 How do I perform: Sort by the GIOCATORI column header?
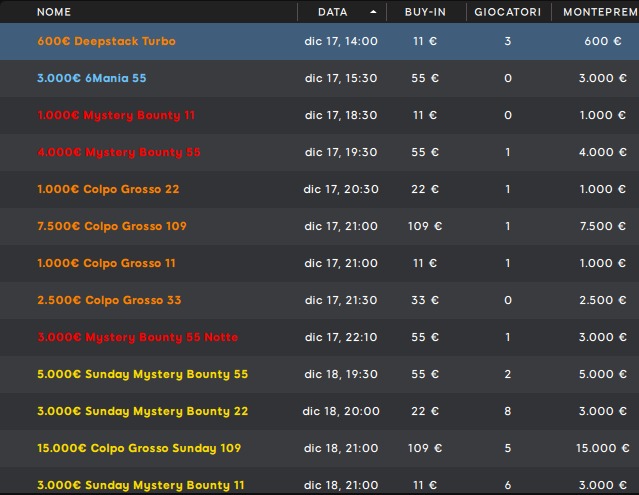tap(508, 12)
